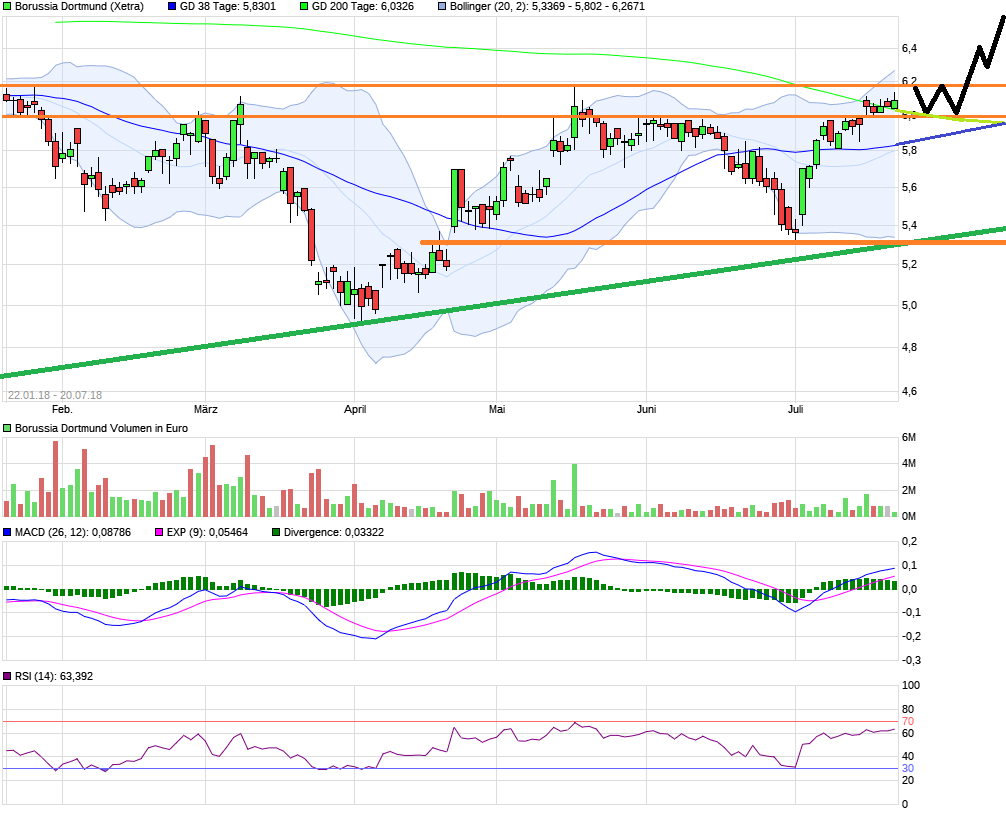This screenshot has width=1006, height=814.
Task: Click the 'Feb.' month axis label
Action: [x=62, y=409]
